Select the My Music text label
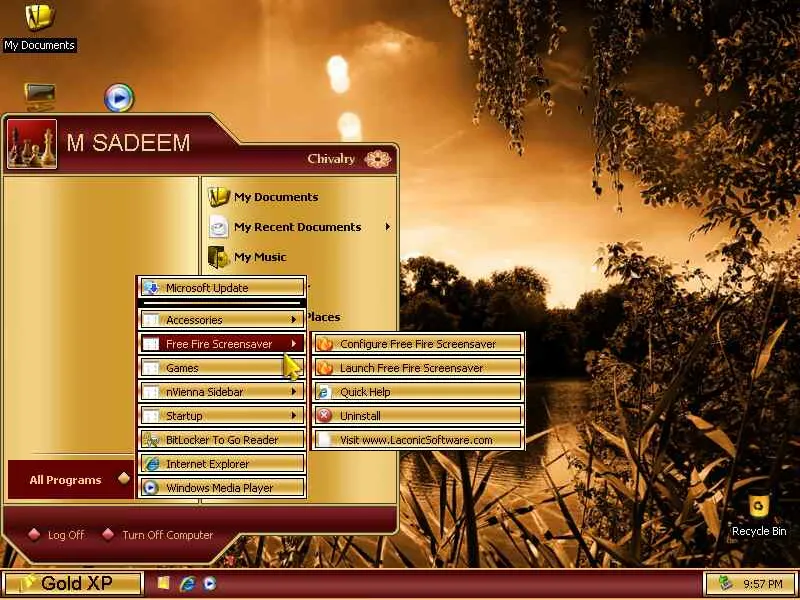The image size is (800, 600). (260, 257)
